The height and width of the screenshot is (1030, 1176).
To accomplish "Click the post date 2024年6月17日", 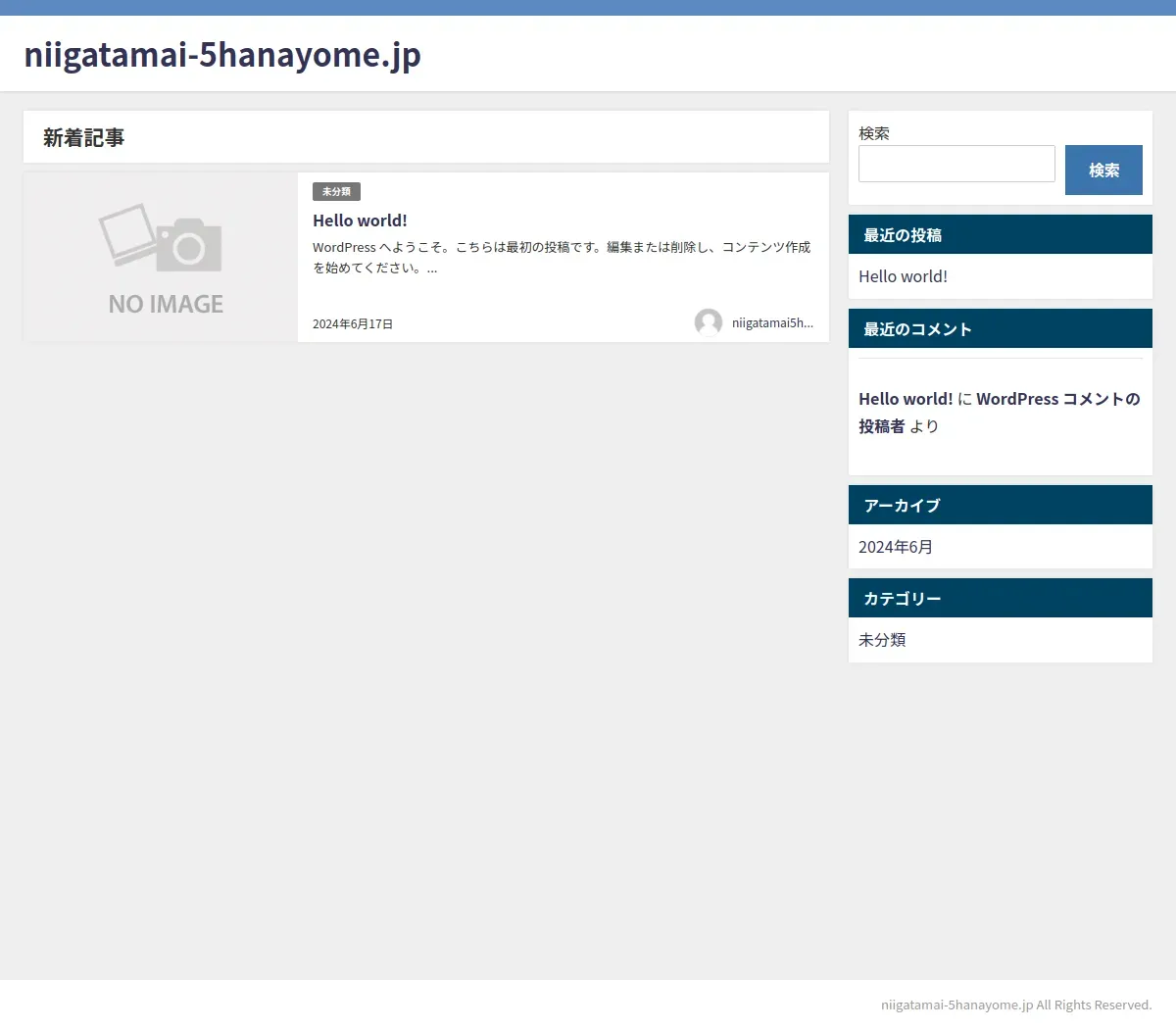I will tap(353, 324).
